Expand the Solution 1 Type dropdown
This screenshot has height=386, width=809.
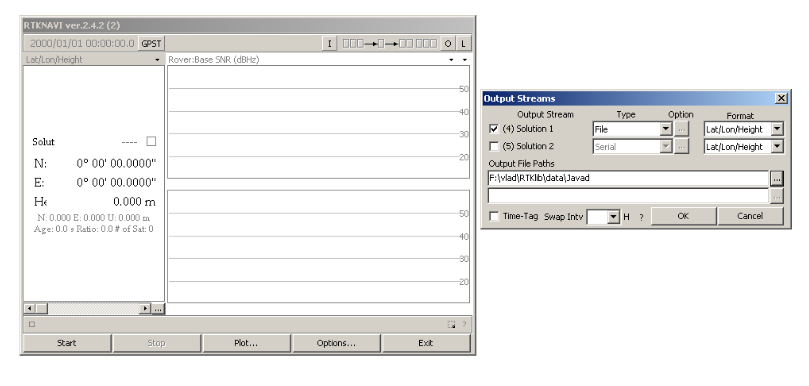click(x=666, y=129)
